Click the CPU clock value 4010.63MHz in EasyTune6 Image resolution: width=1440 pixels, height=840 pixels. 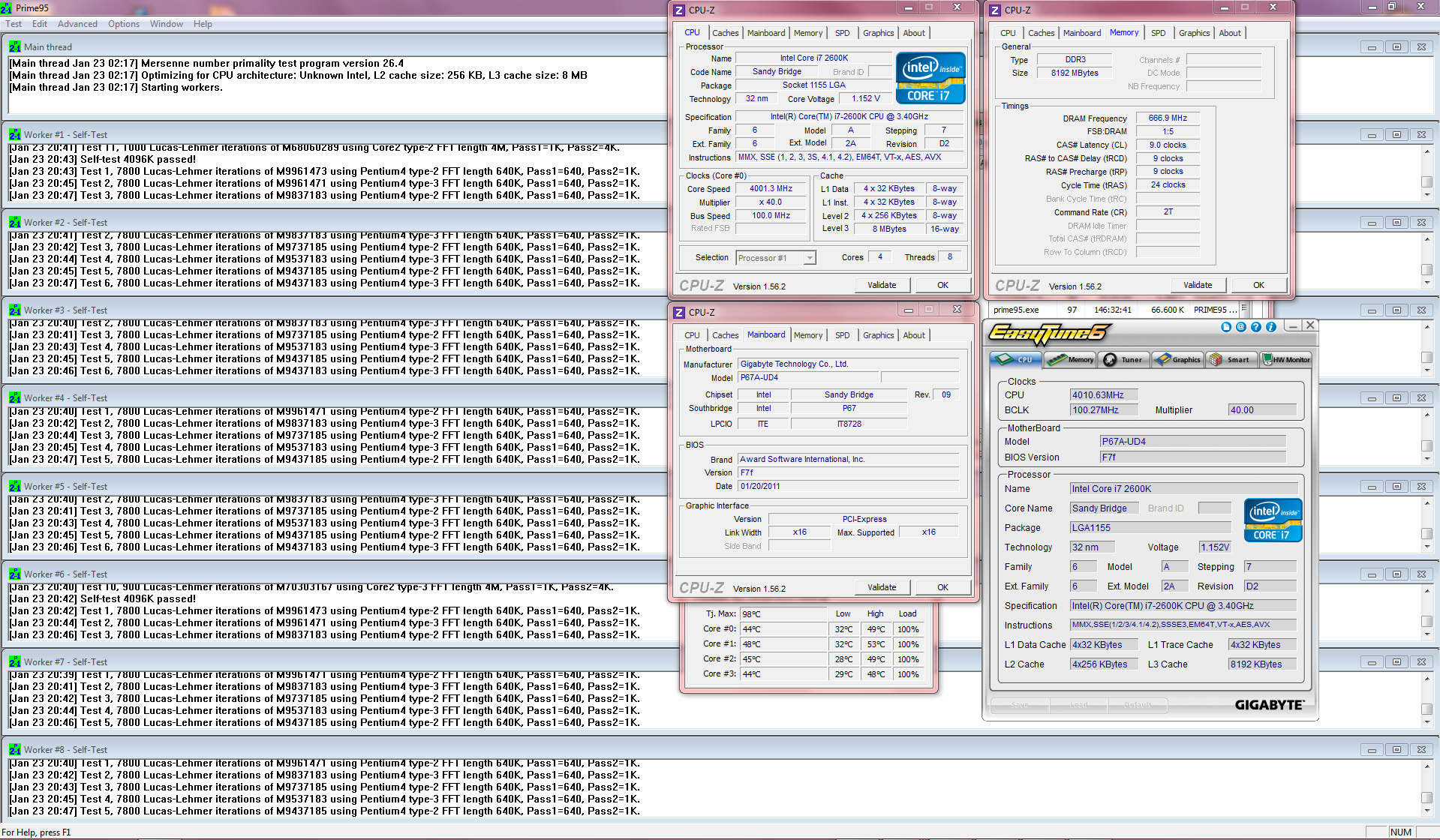coord(1104,395)
